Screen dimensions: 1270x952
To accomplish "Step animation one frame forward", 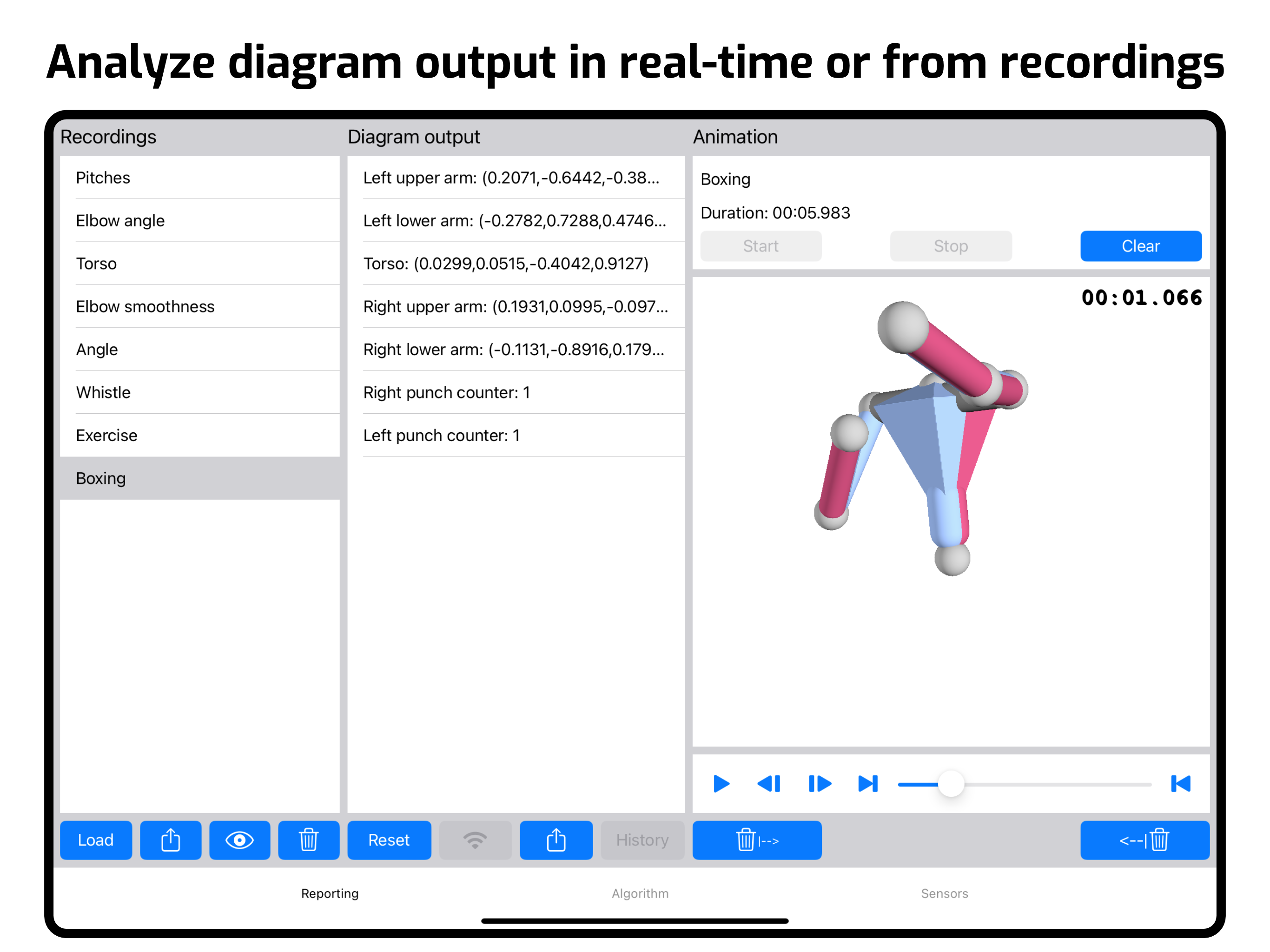I will point(820,784).
